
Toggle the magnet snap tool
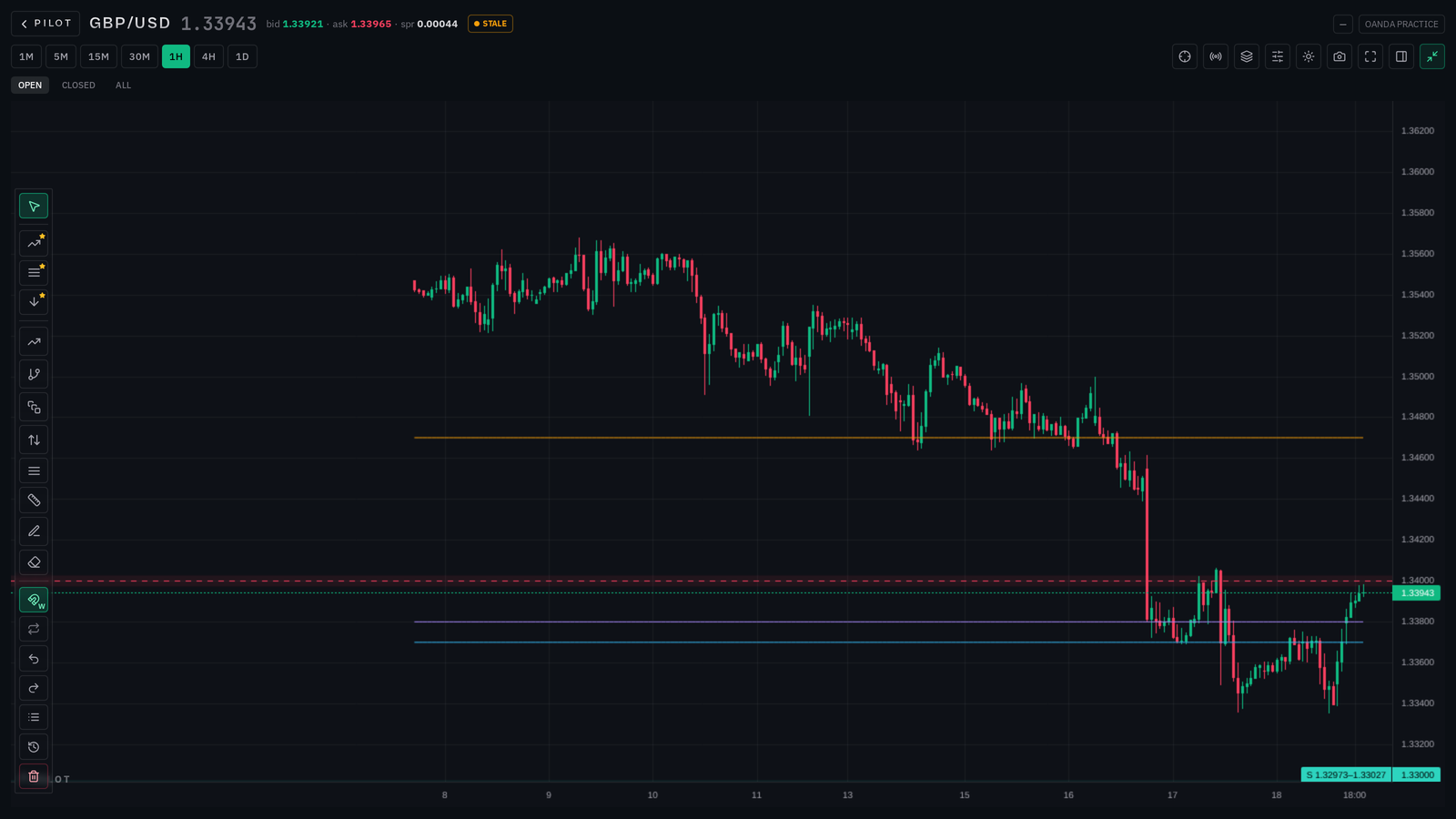(x=34, y=600)
